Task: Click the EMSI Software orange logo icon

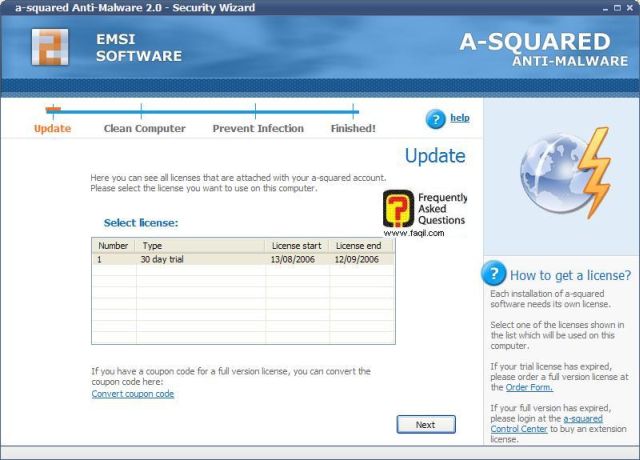Action: [x=49, y=47]
